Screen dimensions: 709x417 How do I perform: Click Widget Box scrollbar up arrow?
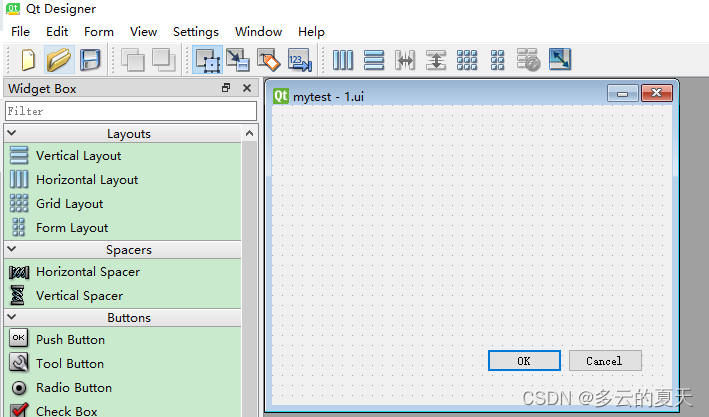tap(249, 133)
